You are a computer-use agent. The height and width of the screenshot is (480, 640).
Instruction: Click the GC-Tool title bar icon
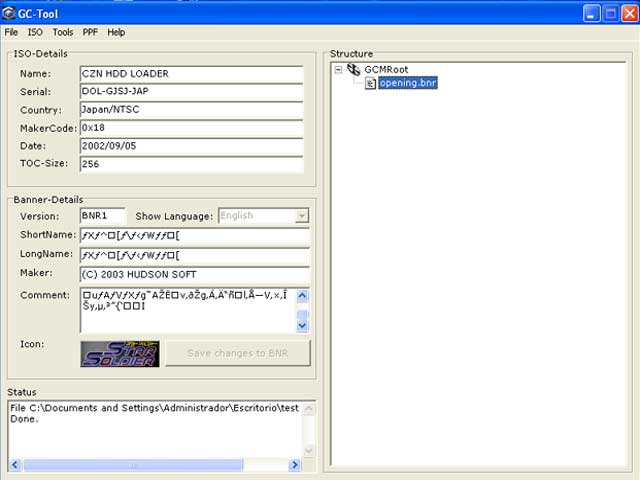[x=9, y=13]
